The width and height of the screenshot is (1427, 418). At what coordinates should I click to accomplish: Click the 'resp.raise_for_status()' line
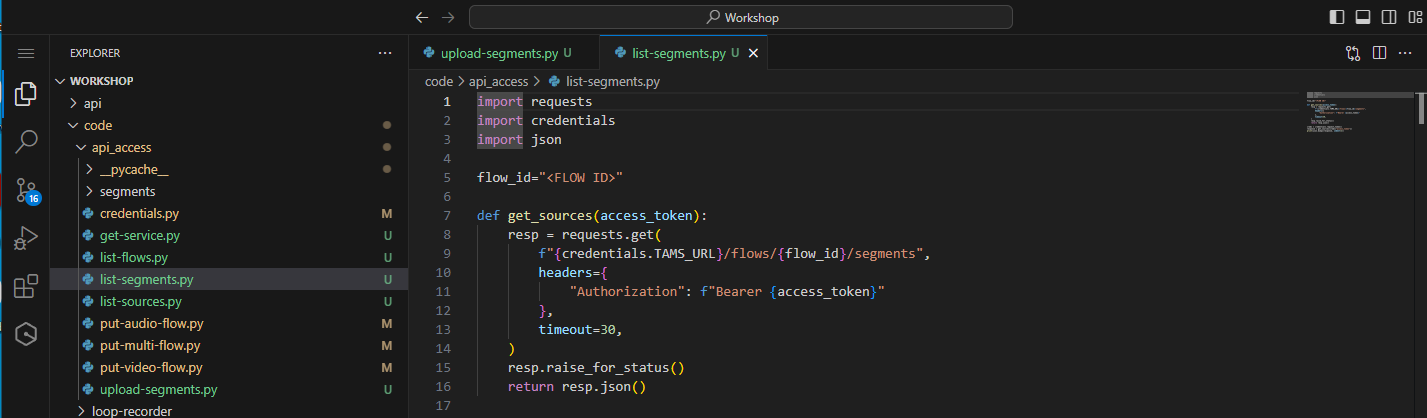click(596, 367)
